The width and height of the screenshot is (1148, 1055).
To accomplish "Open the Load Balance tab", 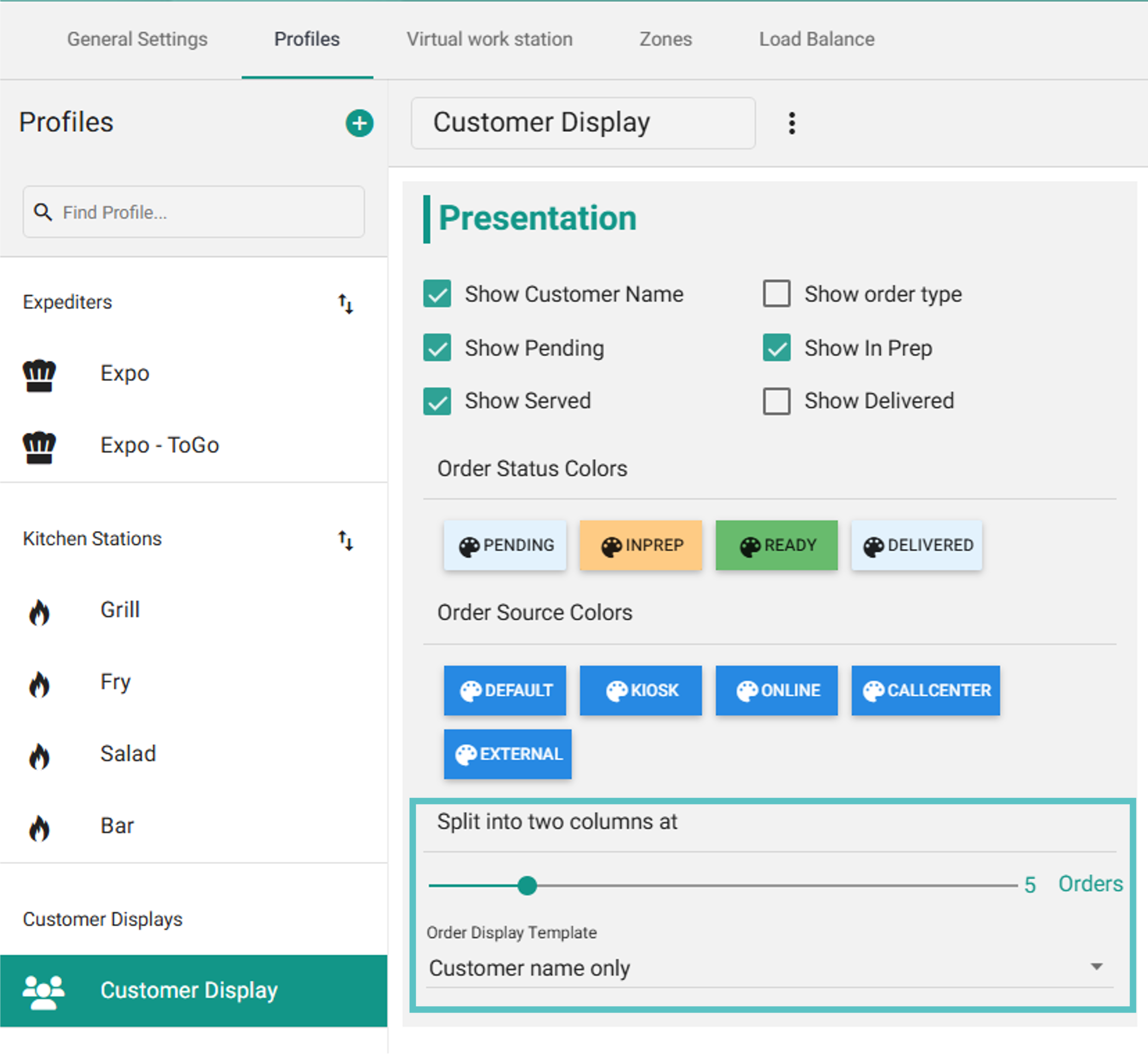I will [816, 39].
